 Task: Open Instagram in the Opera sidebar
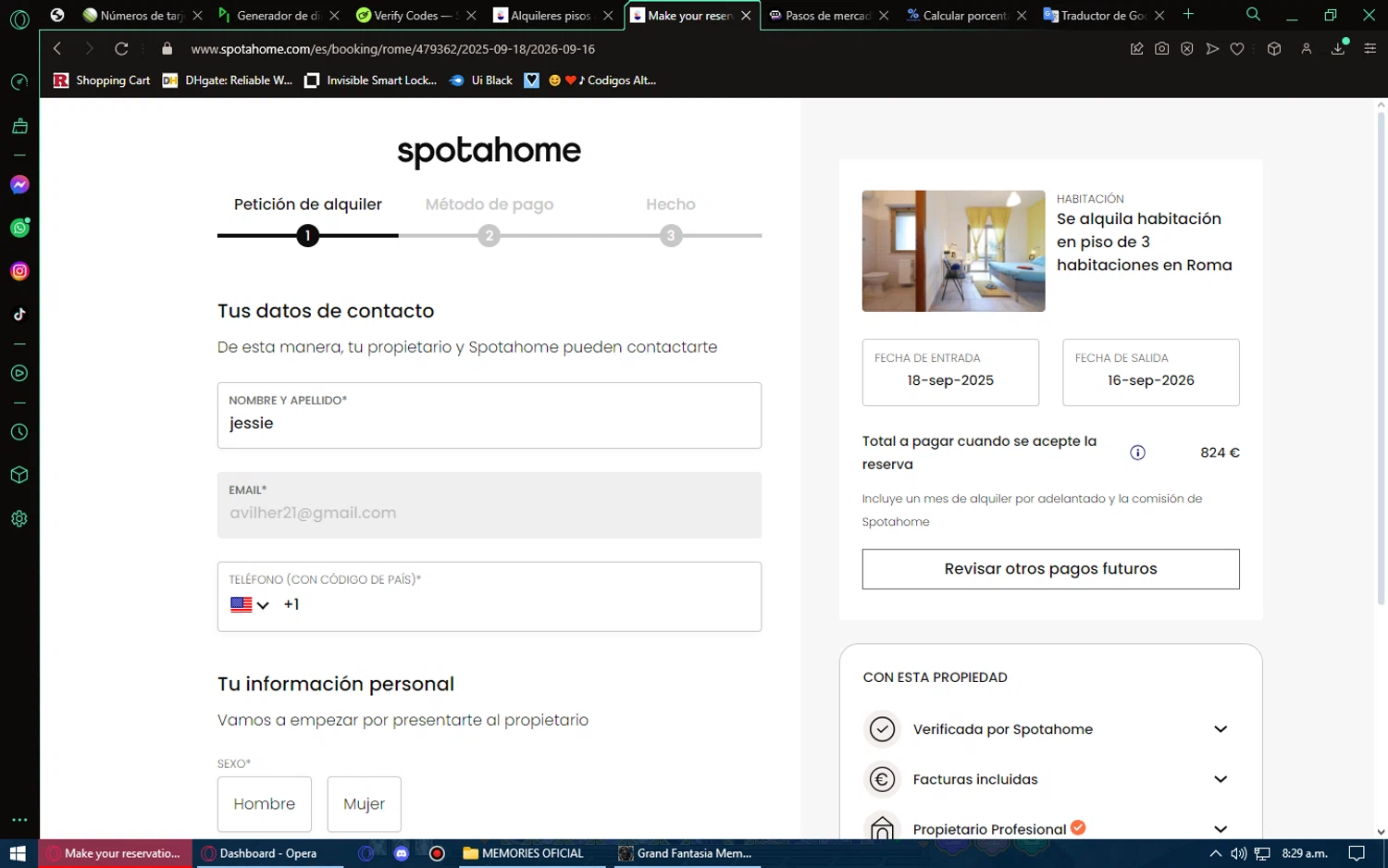19,271
